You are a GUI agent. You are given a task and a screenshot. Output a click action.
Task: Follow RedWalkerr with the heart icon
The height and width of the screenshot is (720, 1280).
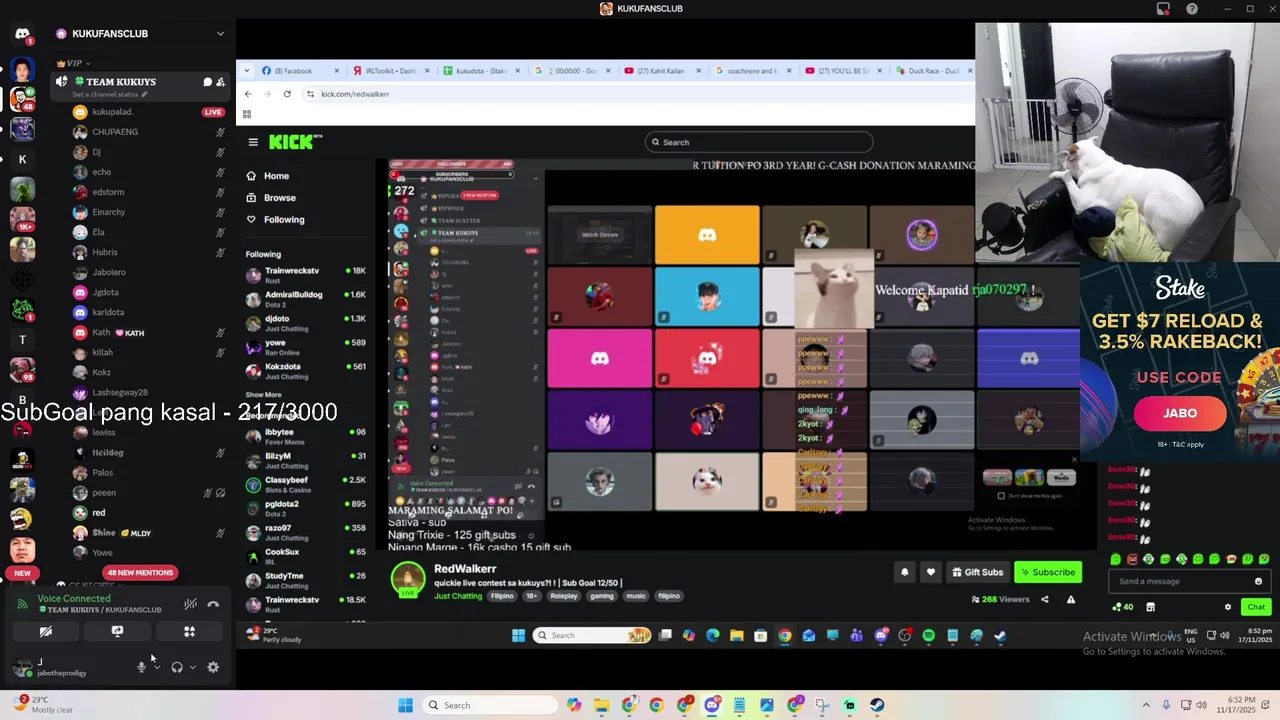point(931,572)
